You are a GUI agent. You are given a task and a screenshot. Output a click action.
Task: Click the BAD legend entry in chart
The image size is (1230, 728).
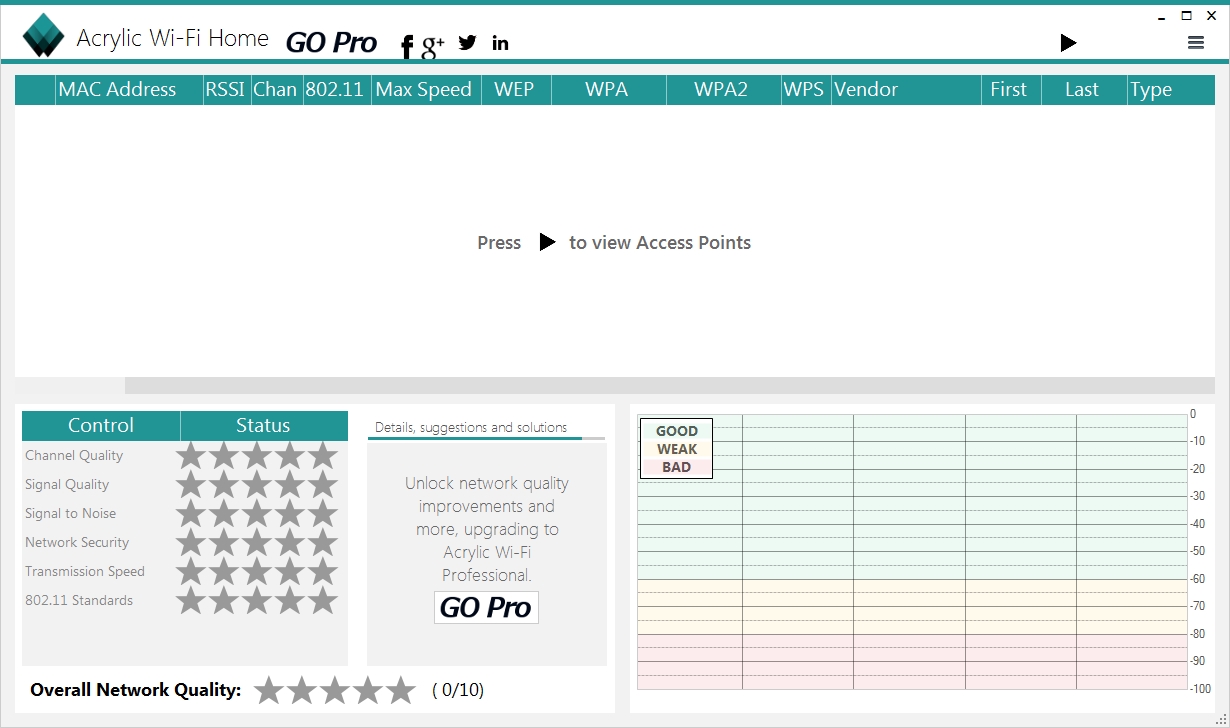tap(676, 467)
